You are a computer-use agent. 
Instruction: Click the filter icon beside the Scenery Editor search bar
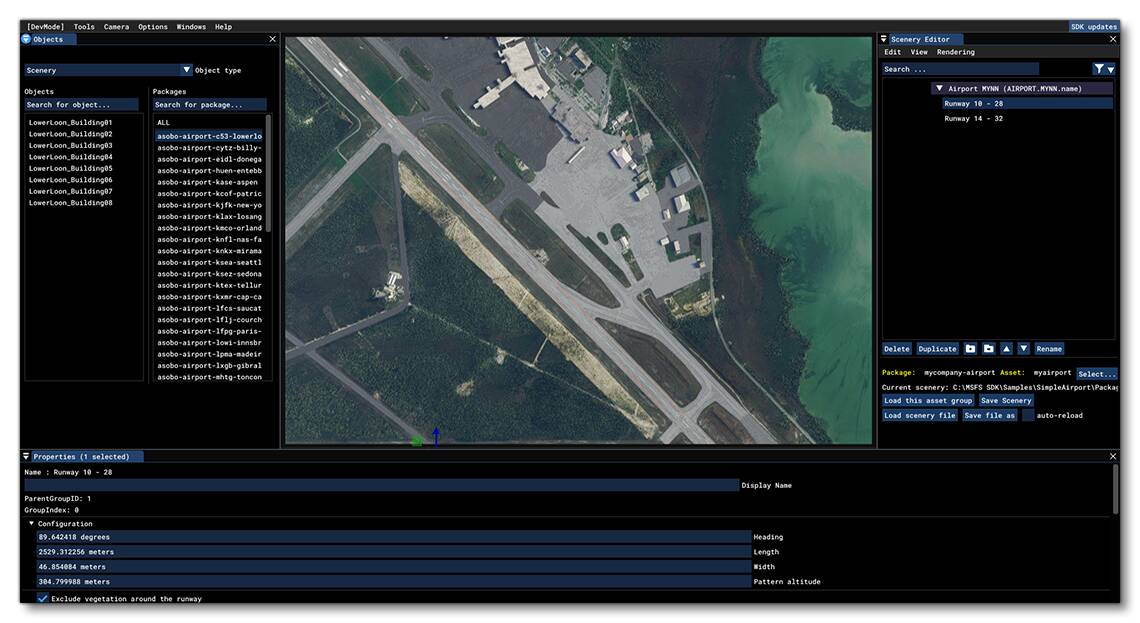[x=1099, y=68]
